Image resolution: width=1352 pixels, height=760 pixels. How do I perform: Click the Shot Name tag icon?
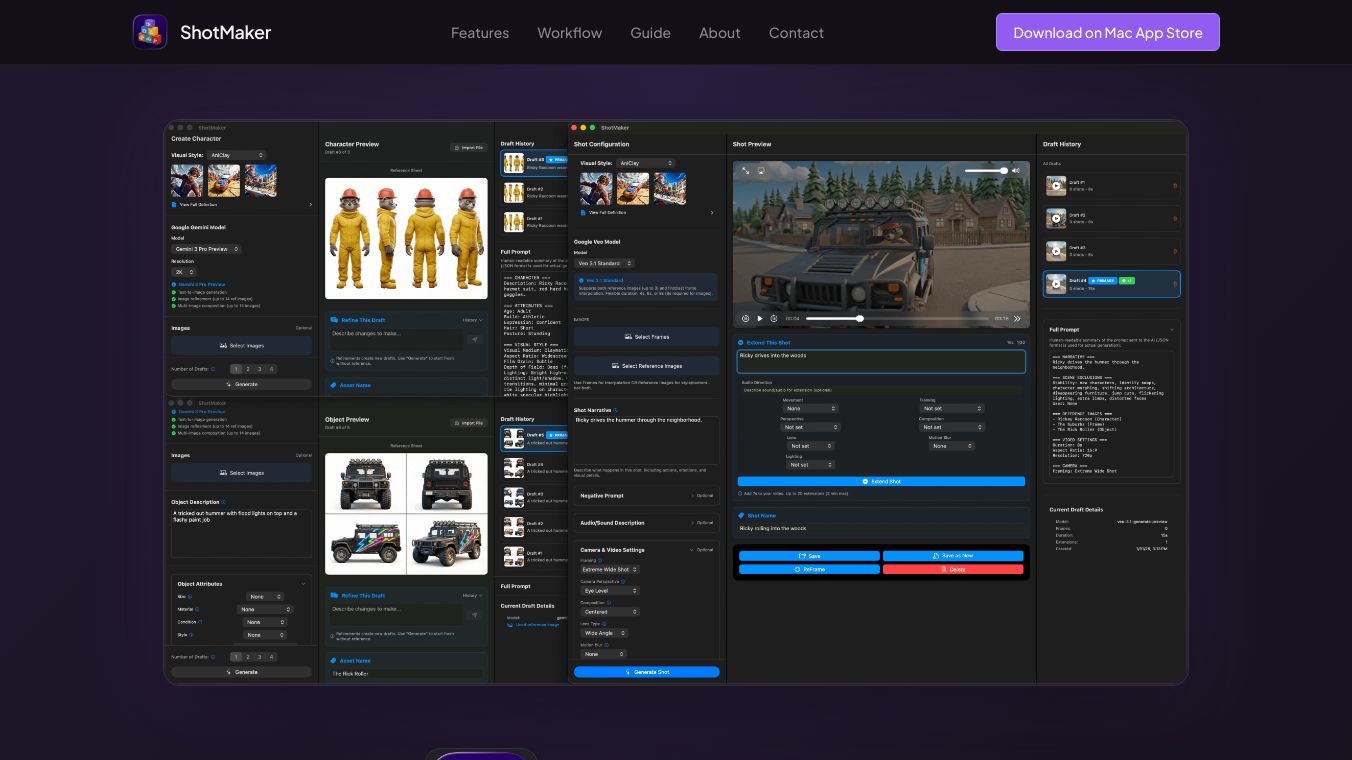pyautogui.click(x=741, y=516)
